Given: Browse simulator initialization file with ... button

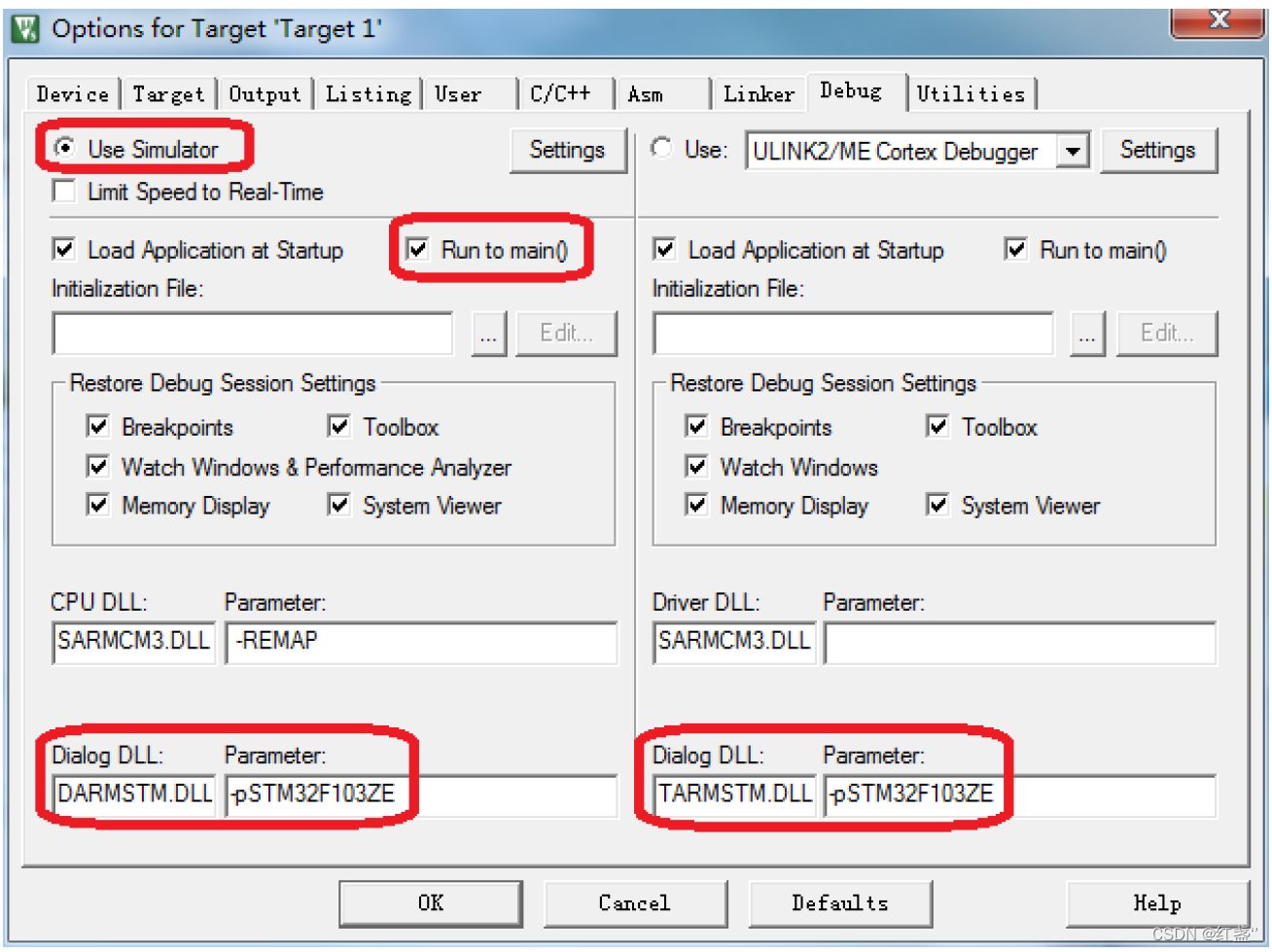Looking at the screenshot, I should pos(489,334).
